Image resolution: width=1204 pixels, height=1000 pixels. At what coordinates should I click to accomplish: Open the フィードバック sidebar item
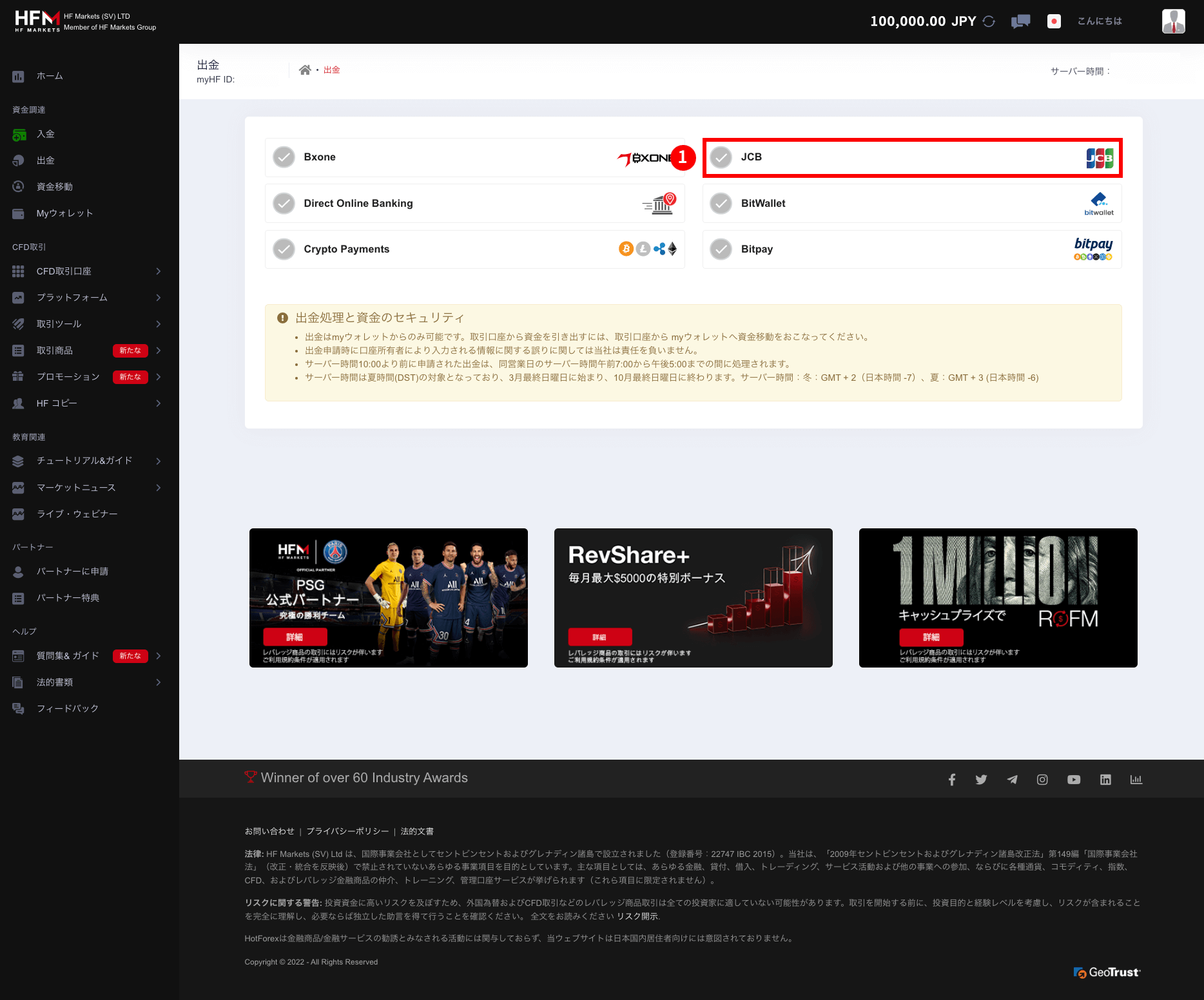coord(66,707)
